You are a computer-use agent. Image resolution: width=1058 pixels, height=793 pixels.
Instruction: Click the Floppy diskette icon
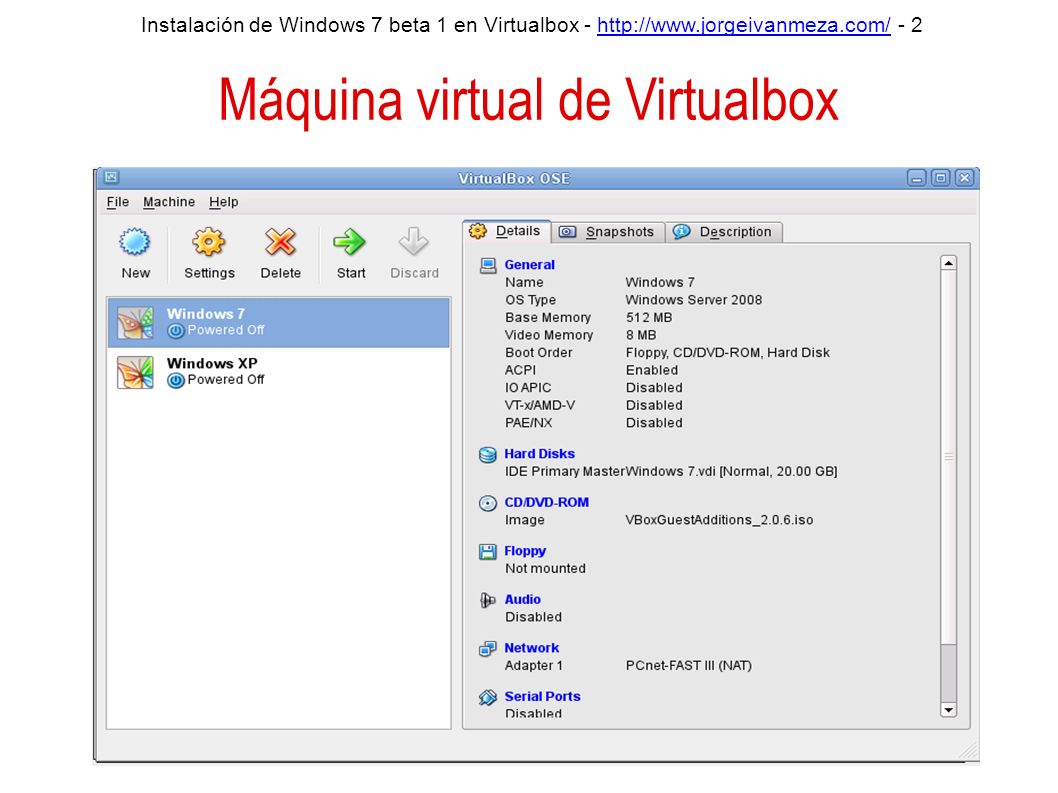pos(488,551)
